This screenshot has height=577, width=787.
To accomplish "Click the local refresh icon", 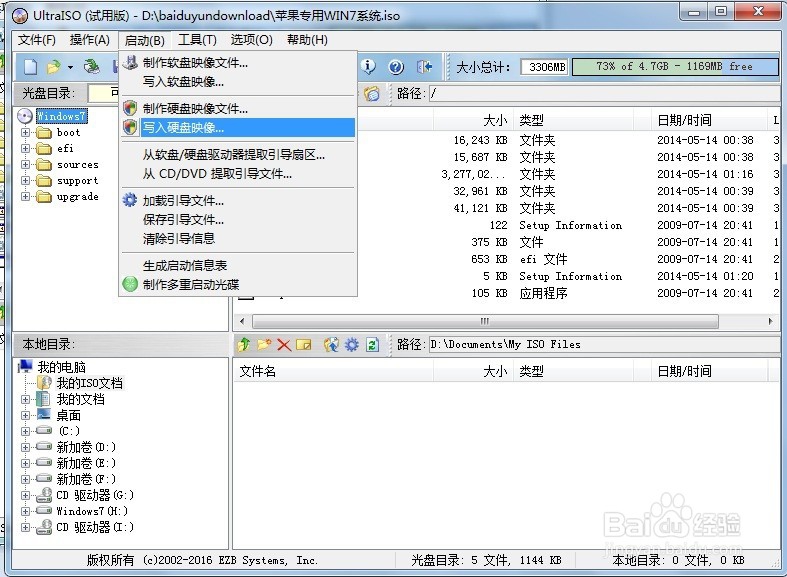I will [372, 345].
